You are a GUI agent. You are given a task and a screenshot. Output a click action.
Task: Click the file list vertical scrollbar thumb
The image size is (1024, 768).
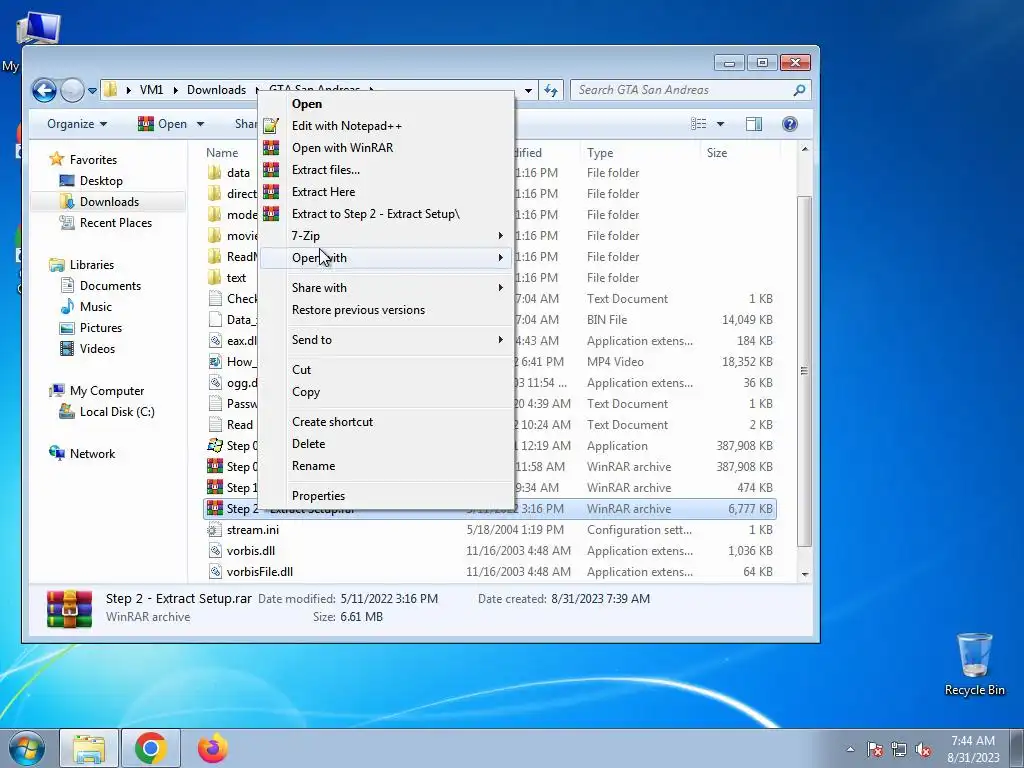tap(805, 371)
